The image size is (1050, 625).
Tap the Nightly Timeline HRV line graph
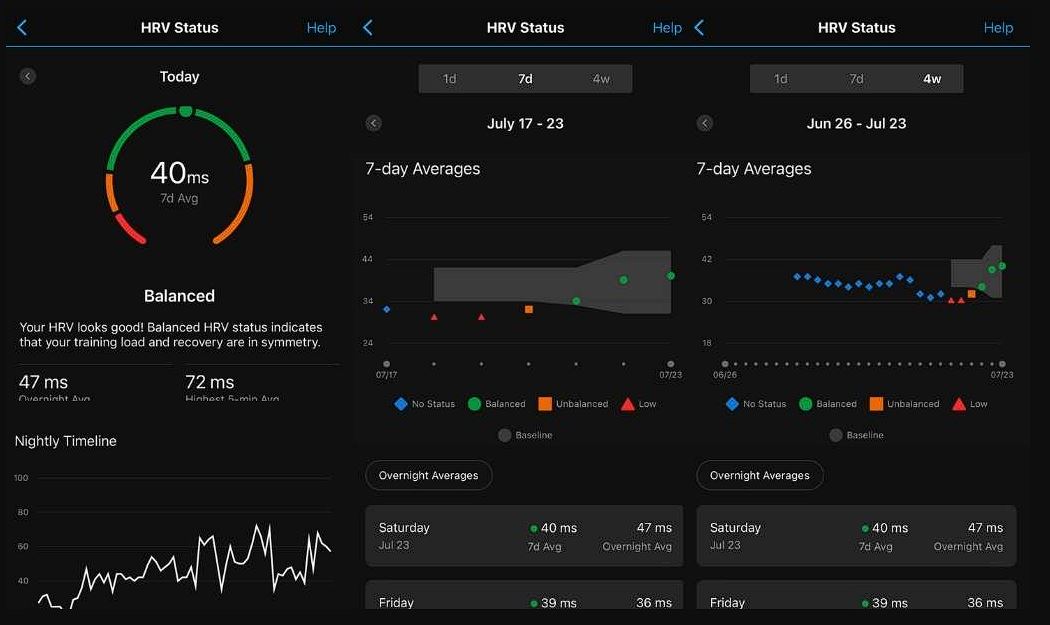(x=185, y=566)
